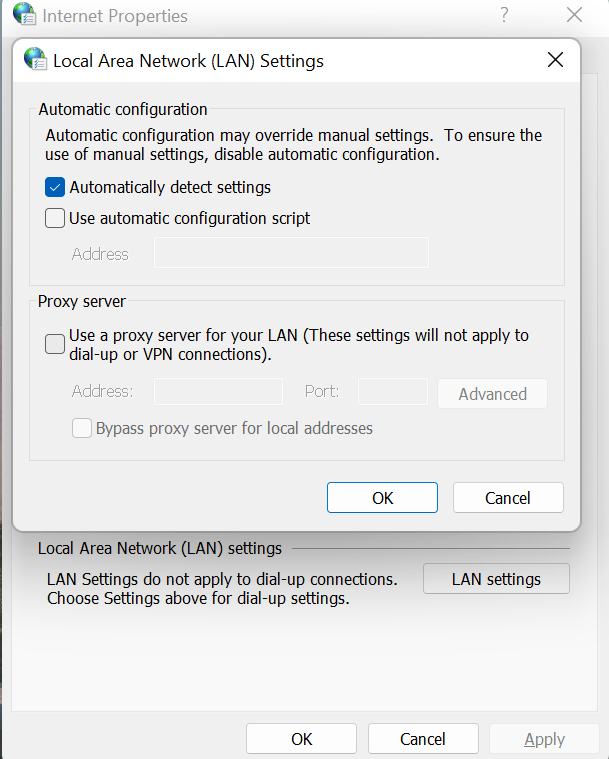The height and width of the screenshot is (759, 609).
Task: Click the Internet Properties globe icon
Action: [x=23, y=15]
